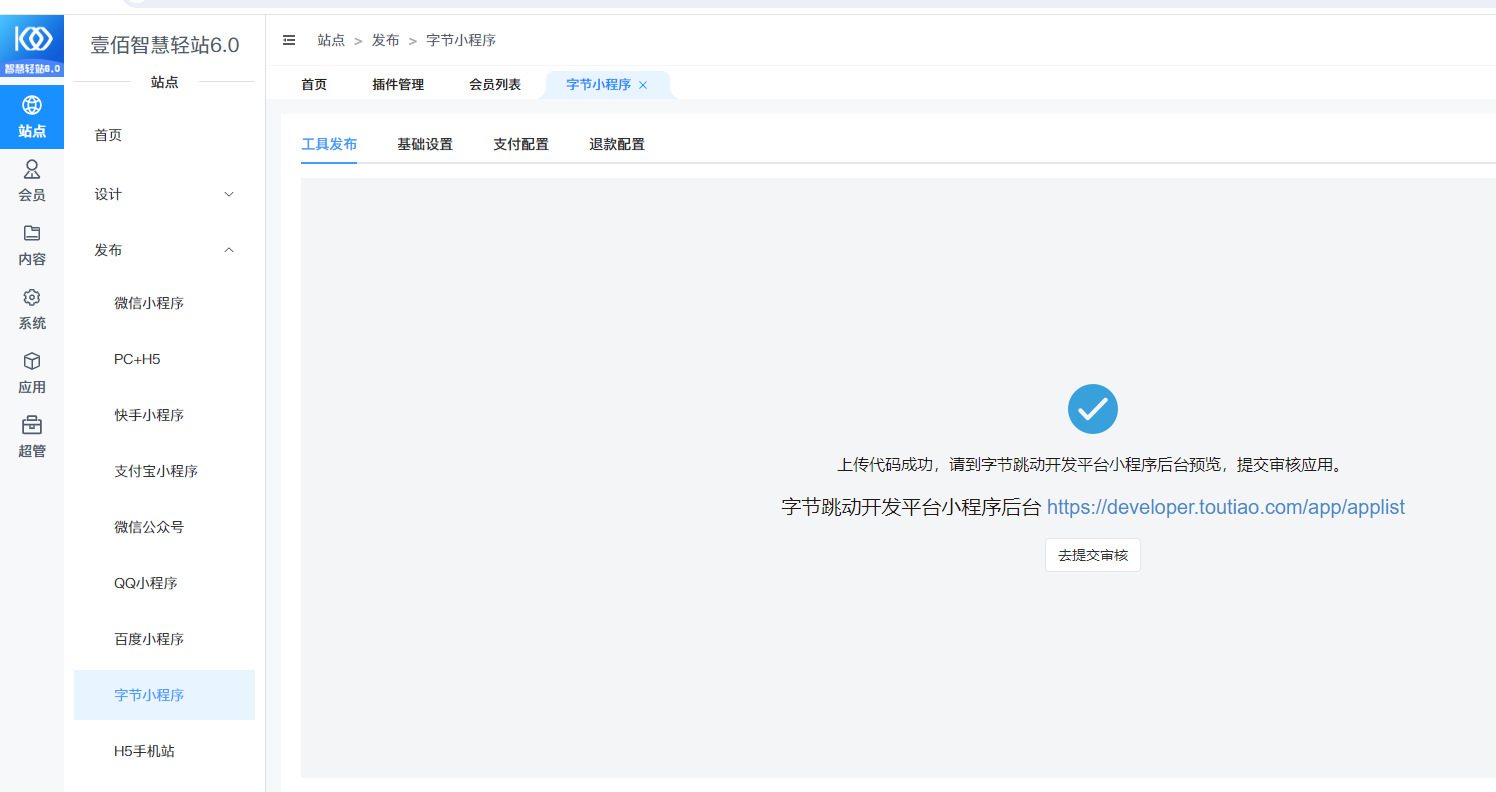This screenshot has width=1496, height=792.
Task: Collapse the 发布 menu chevron
Action: [229, 250]
